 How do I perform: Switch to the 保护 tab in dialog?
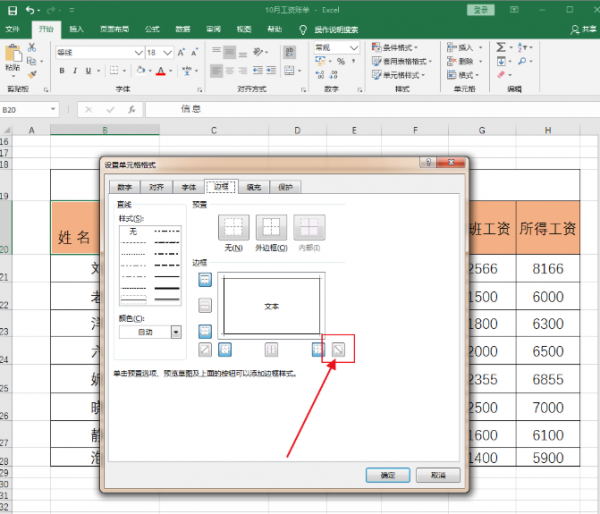tap(285, 187)
